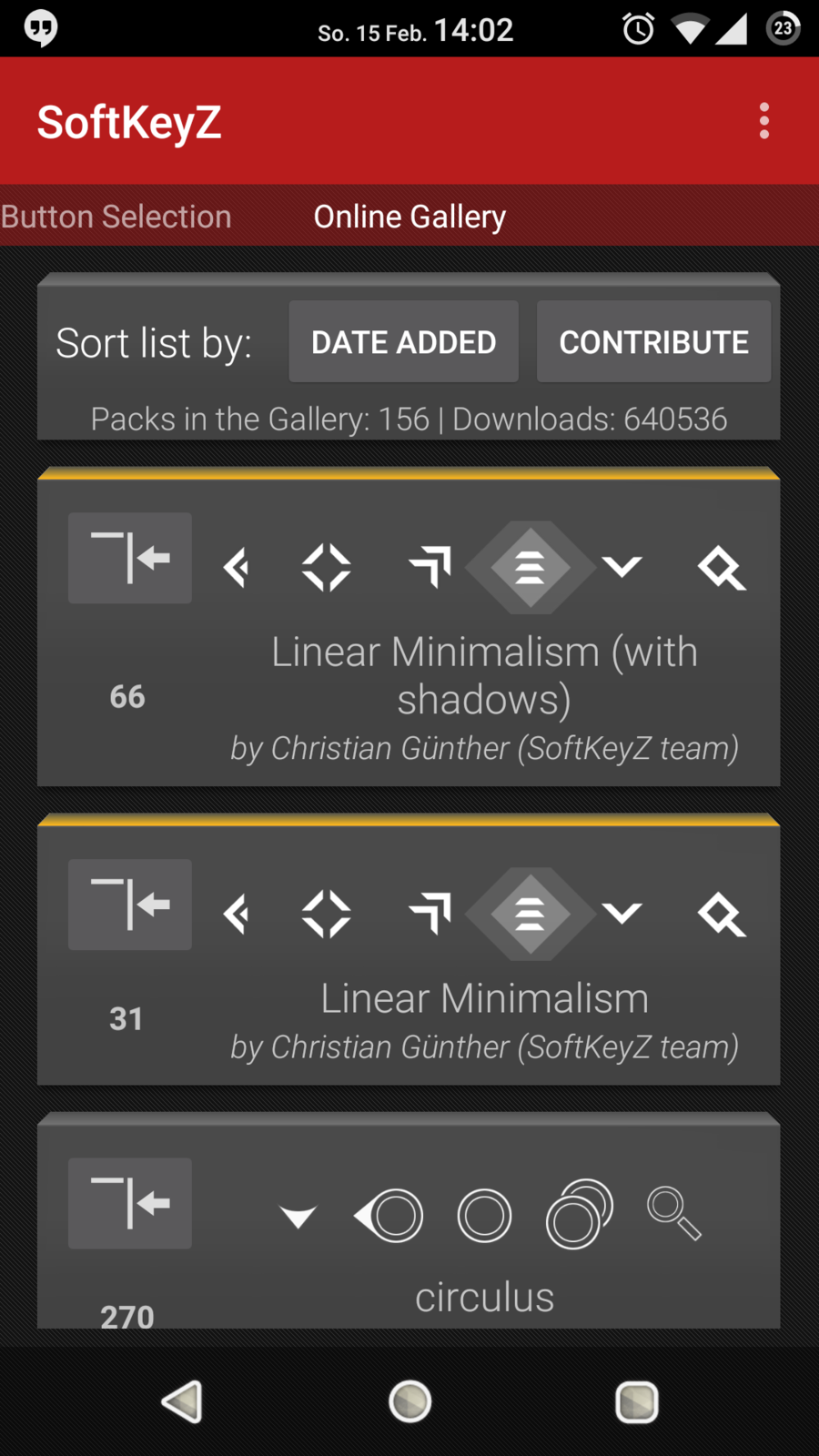Tap the search icon preview in circulus pack
The height and width of the screenshot is (1456, 819).
tap(674, 1213)
